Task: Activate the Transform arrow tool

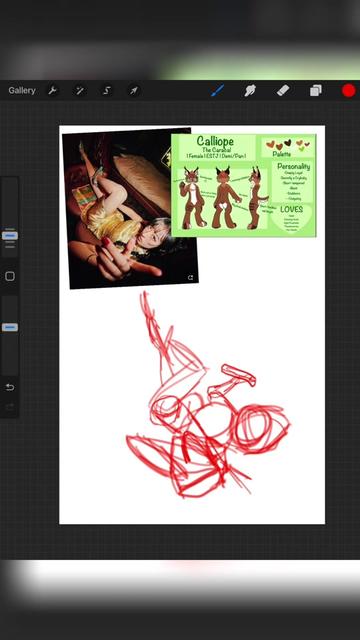Action: pyautogui.click(x=134, y=91)
